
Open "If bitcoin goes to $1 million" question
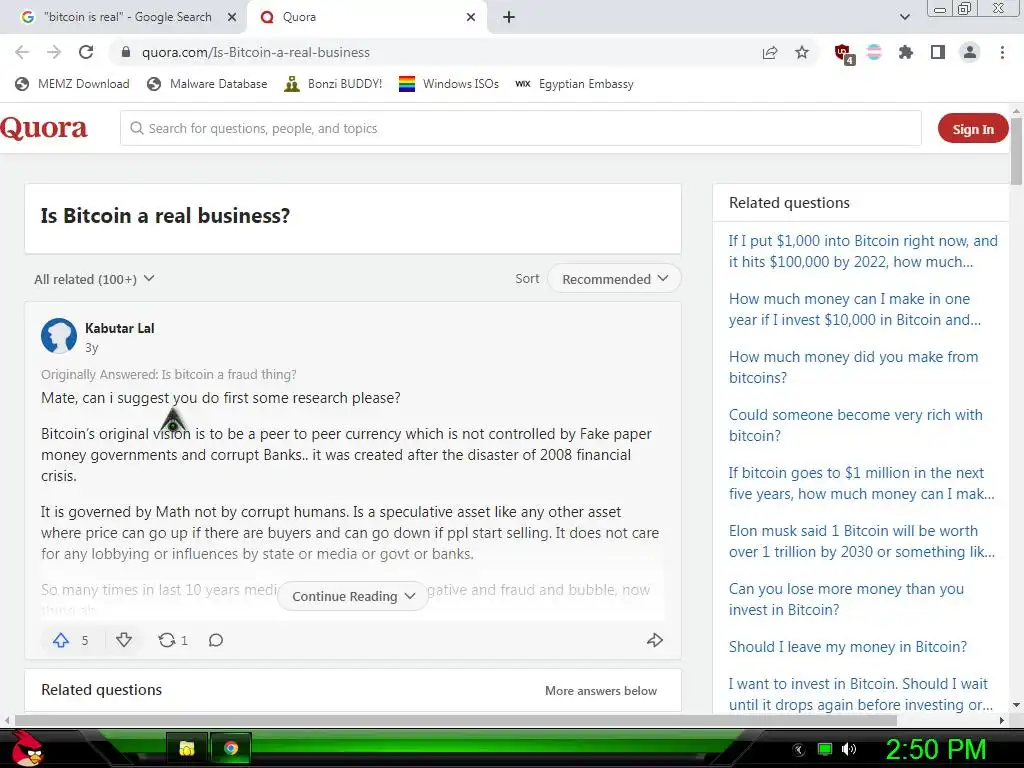861,483
